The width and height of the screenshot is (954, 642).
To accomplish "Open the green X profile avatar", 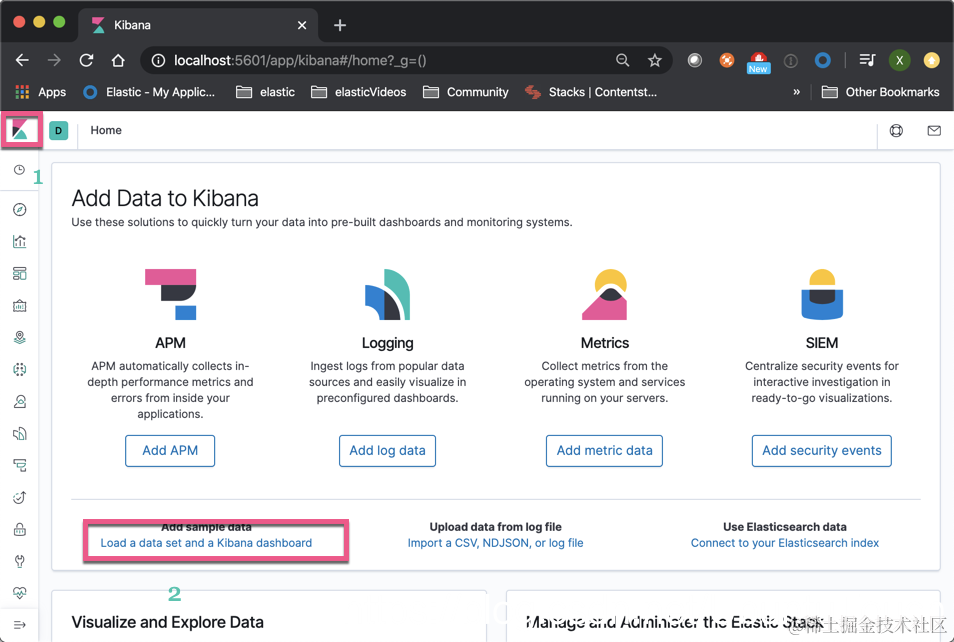I will (899, 60).
